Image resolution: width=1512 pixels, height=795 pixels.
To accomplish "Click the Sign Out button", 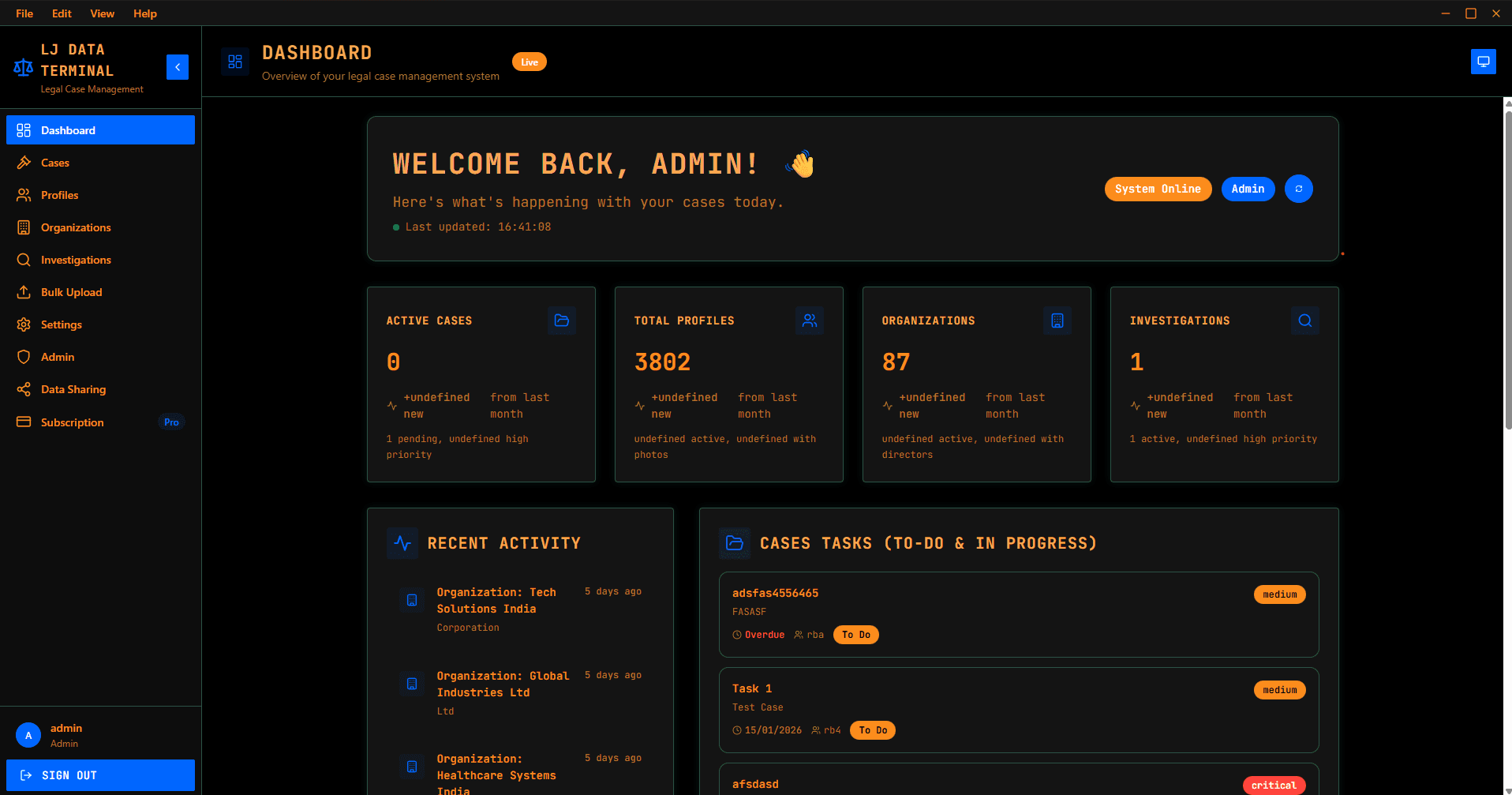I will 100,774.
